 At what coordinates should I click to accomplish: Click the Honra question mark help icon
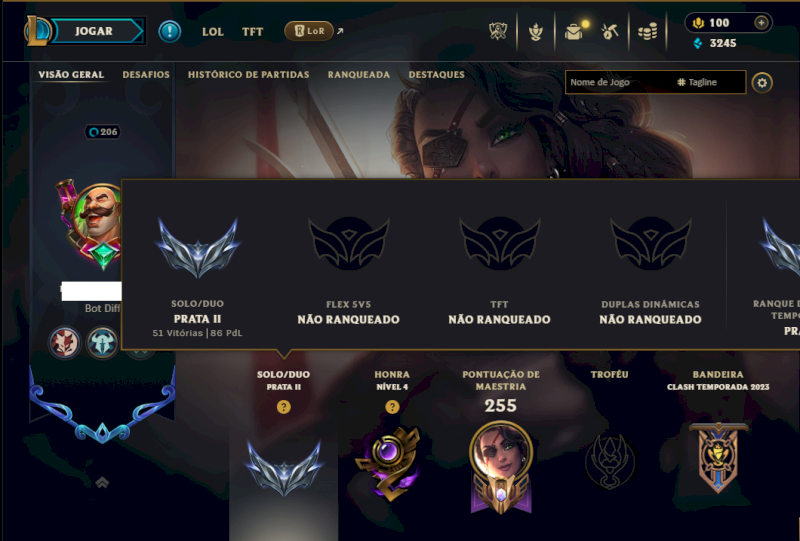[x=392, y=407]
